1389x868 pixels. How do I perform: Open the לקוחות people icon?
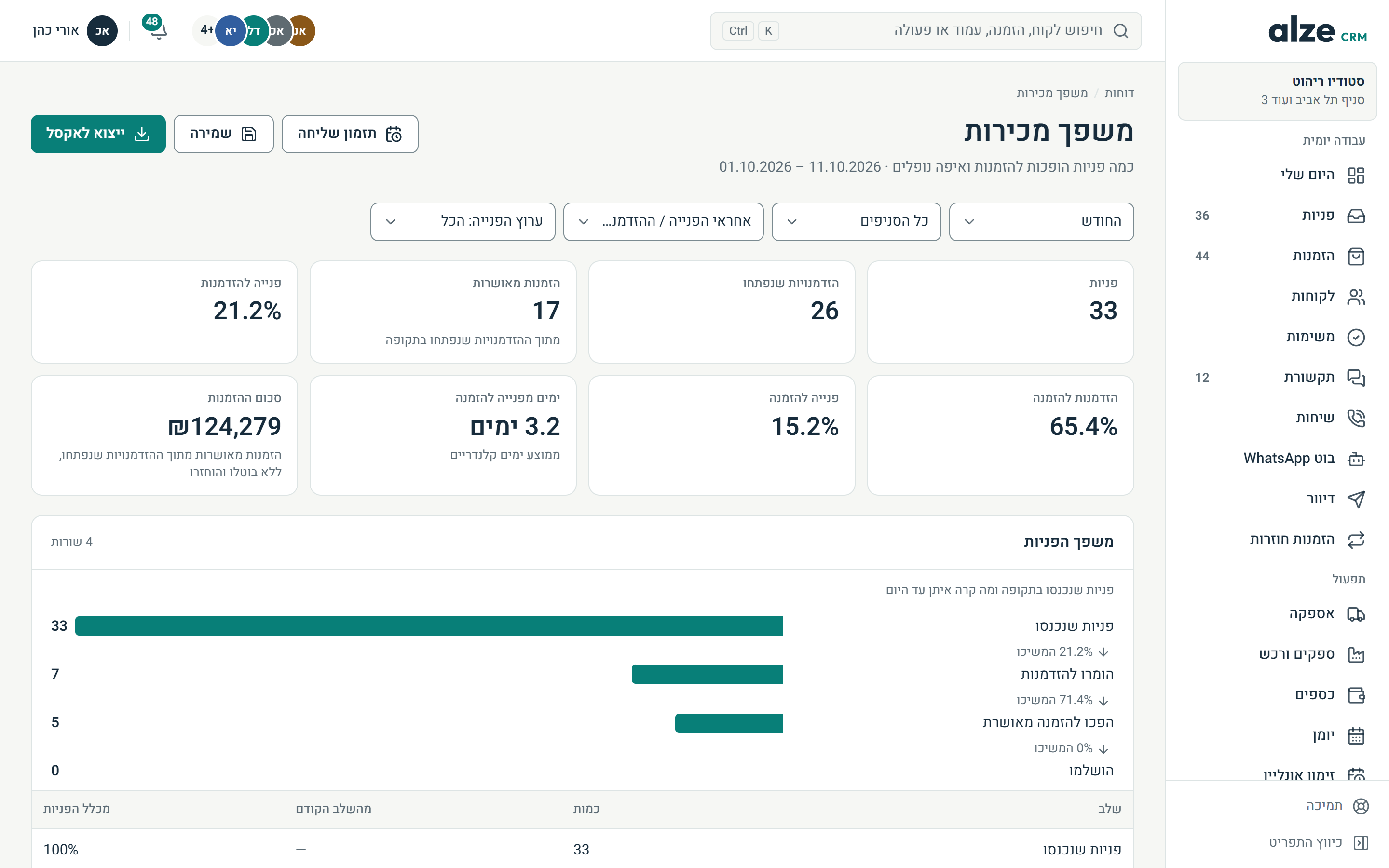(x=1356, y=297)
